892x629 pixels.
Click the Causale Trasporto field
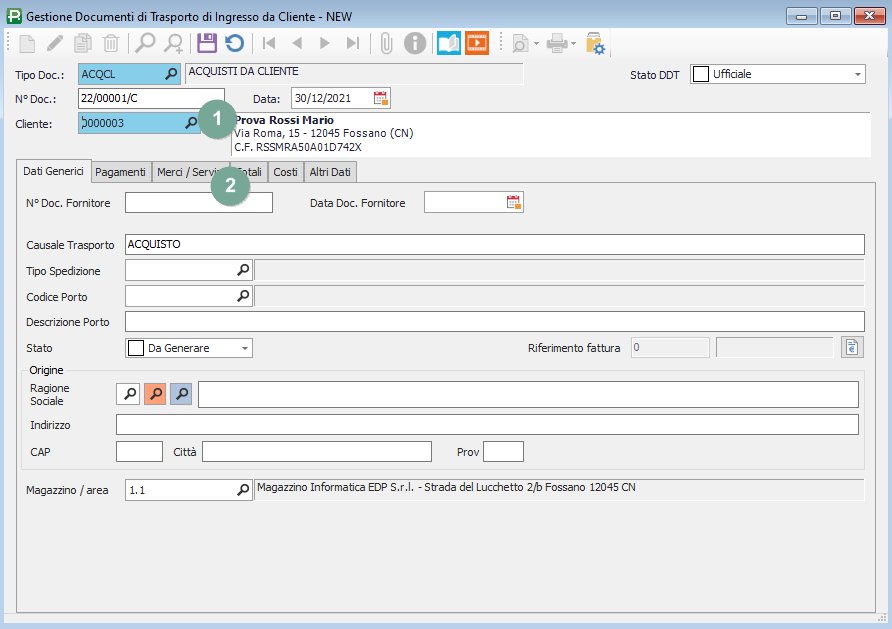493,244
